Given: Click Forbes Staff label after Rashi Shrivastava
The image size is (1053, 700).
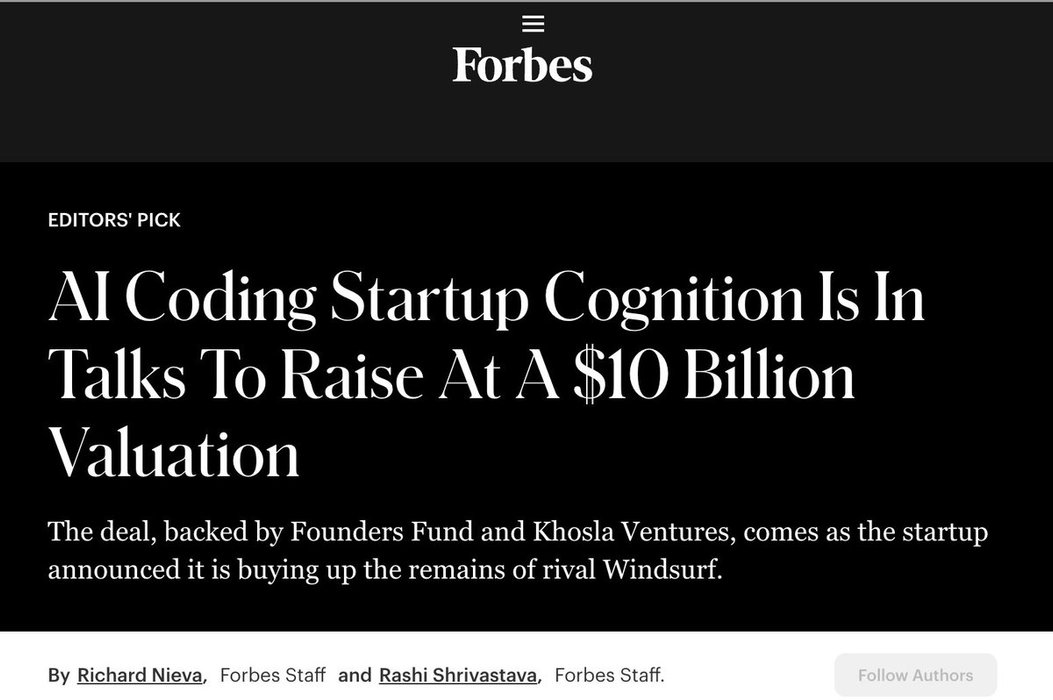Looking at the screenshot, I should (x=607, y=675).
